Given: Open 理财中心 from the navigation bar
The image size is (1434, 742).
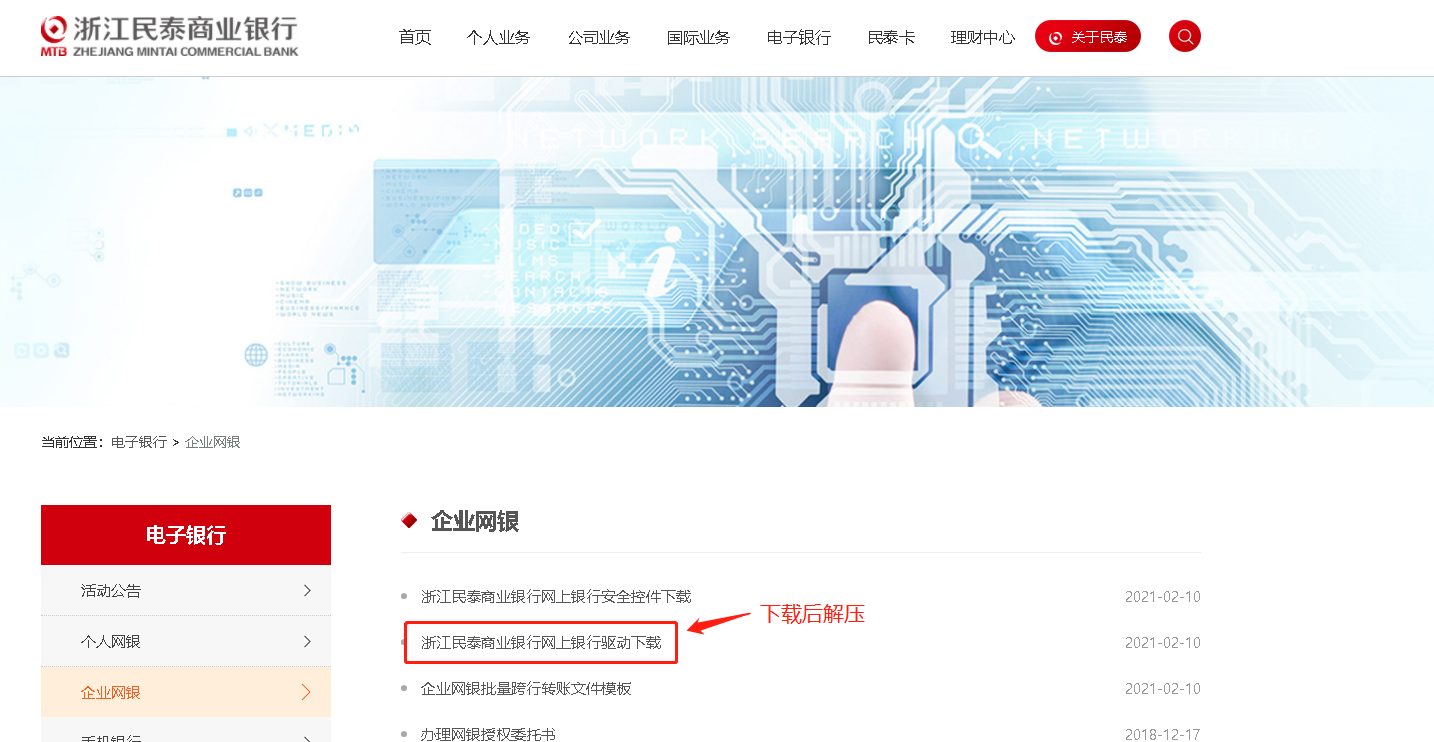Looking at the screenshot, I should (x=982, y=37).
